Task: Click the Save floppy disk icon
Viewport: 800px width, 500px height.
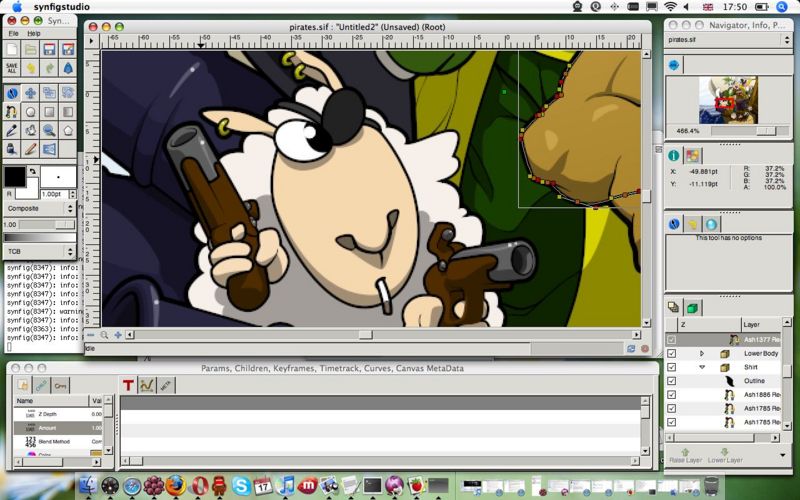Action: (x=49, y=49)
